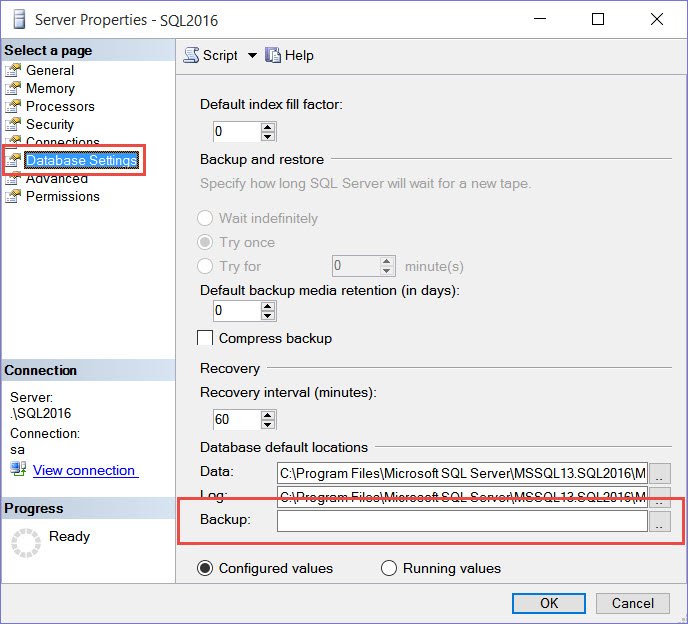Viewport: 688px width, 624px height.
Task: Open the Security page
Action: (50, 124)
